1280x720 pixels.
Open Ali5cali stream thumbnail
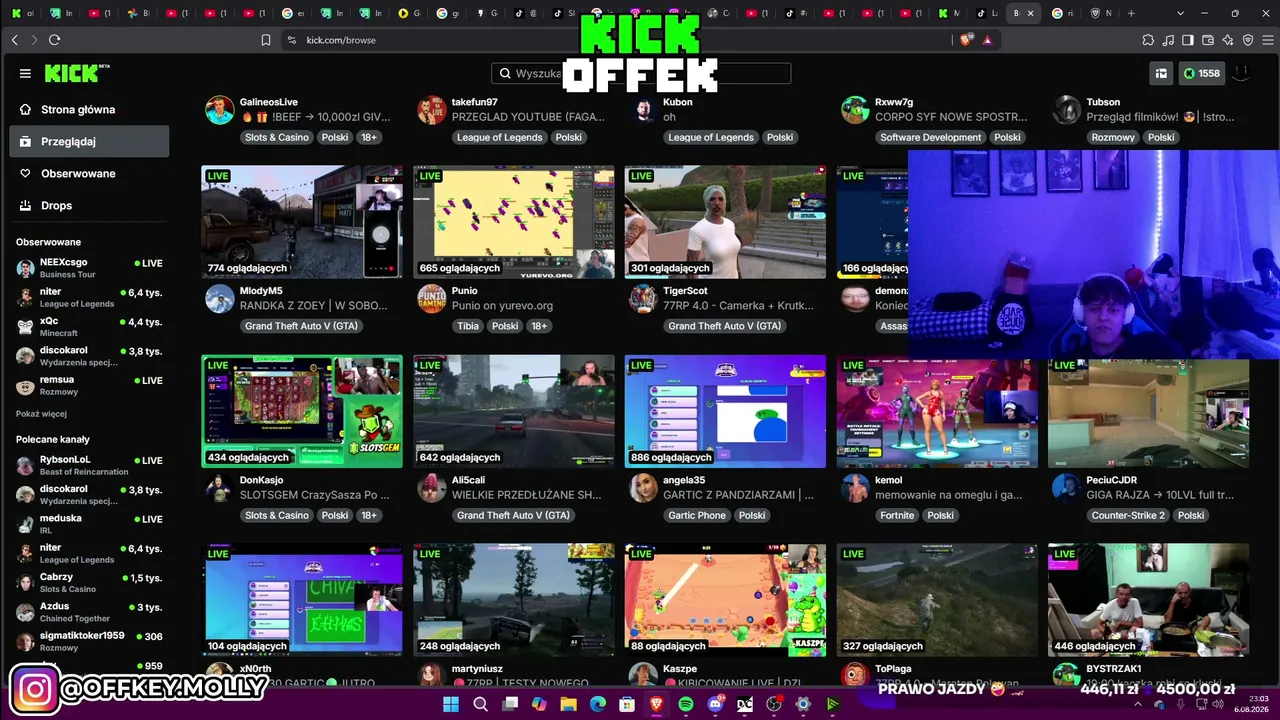coord(514,411)
